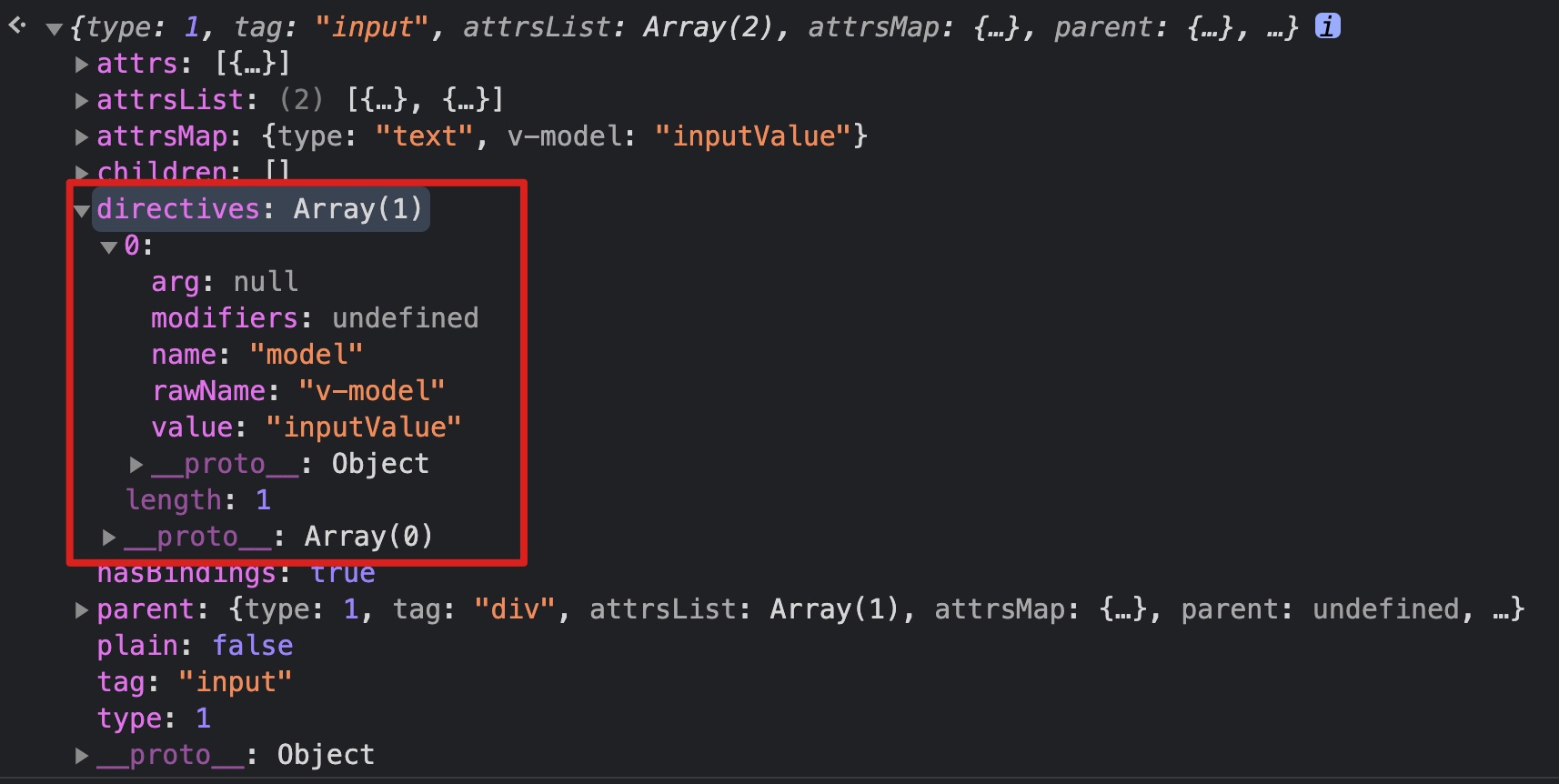
Task: Expand the attrsList array
Action: (82, 100)
